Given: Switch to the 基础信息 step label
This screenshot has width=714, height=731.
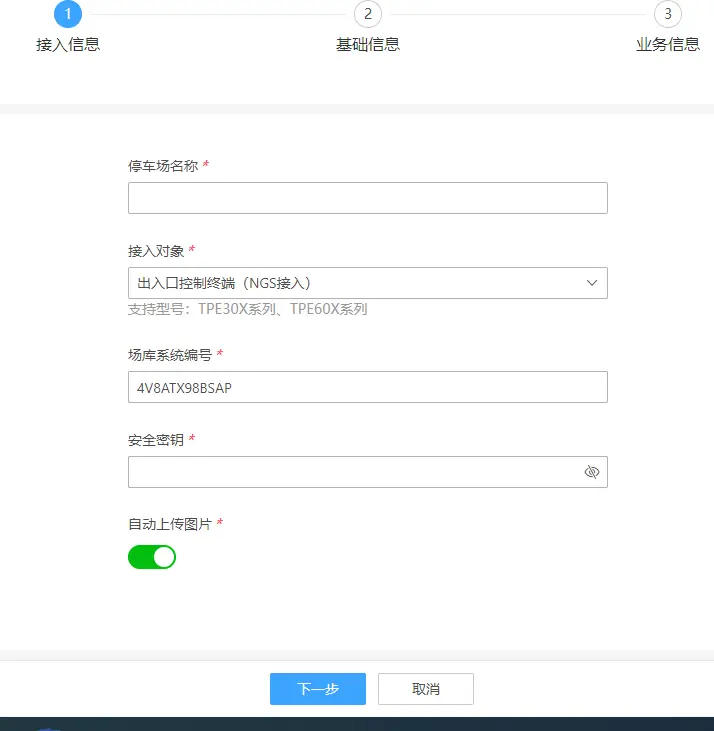Looking at the screenshot, I should click(x=368, y=44).
